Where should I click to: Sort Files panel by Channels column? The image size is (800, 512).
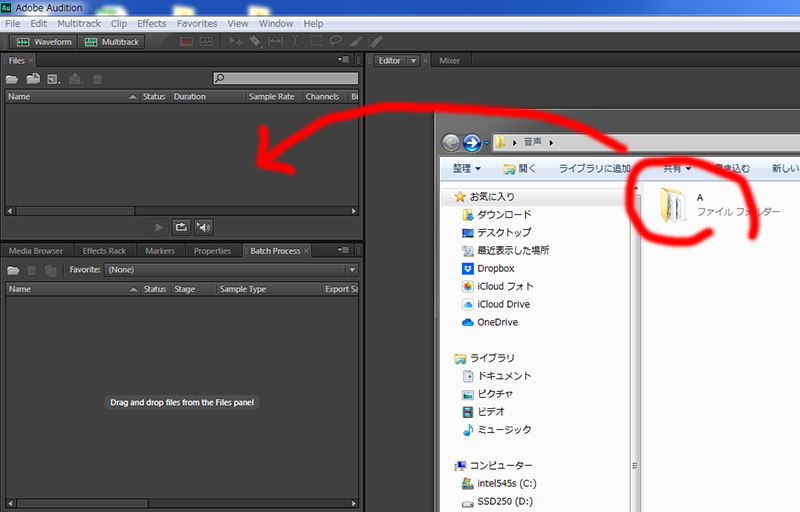tap(324, 96)
